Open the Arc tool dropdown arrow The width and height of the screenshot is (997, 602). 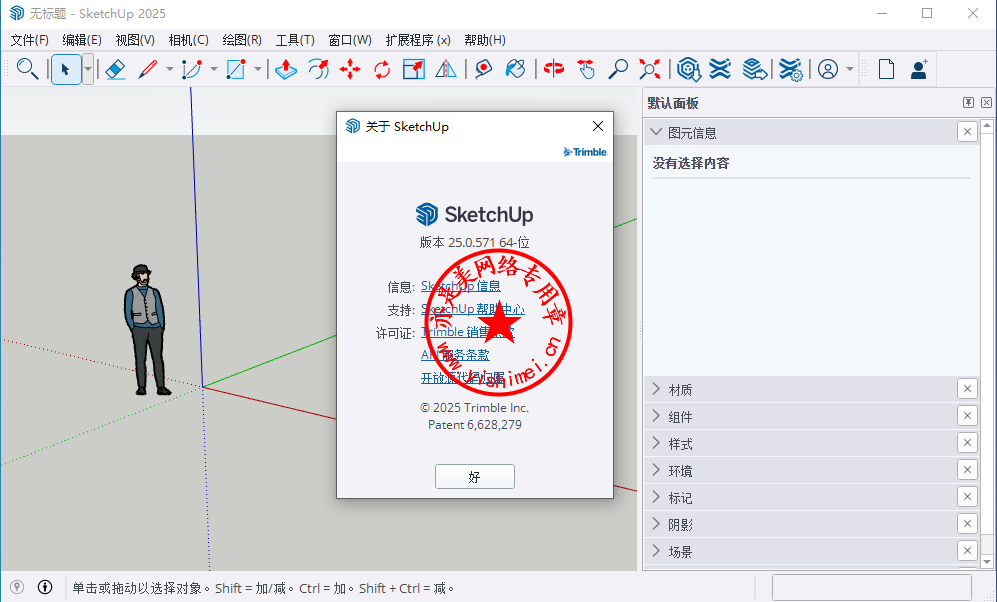click(214, 69)
